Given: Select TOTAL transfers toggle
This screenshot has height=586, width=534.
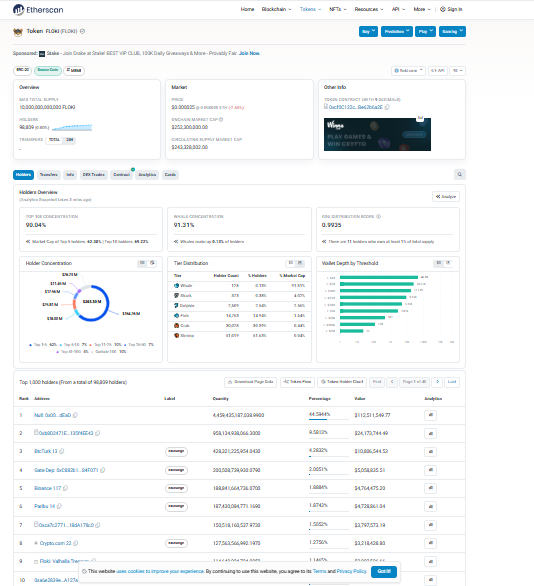Looking at the screenshot, I should [54, 140].
